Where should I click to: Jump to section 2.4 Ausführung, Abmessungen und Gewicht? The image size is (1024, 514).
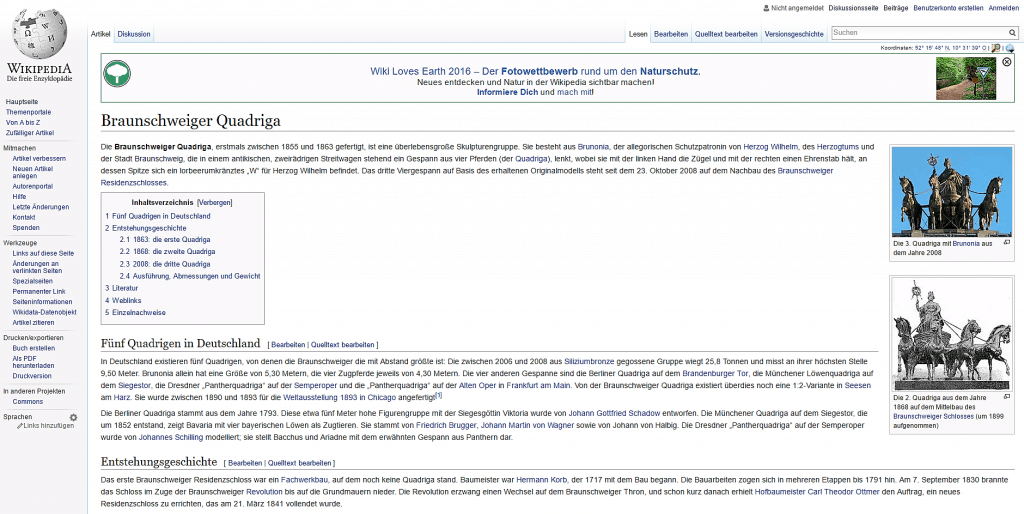[x=190, y=276]
